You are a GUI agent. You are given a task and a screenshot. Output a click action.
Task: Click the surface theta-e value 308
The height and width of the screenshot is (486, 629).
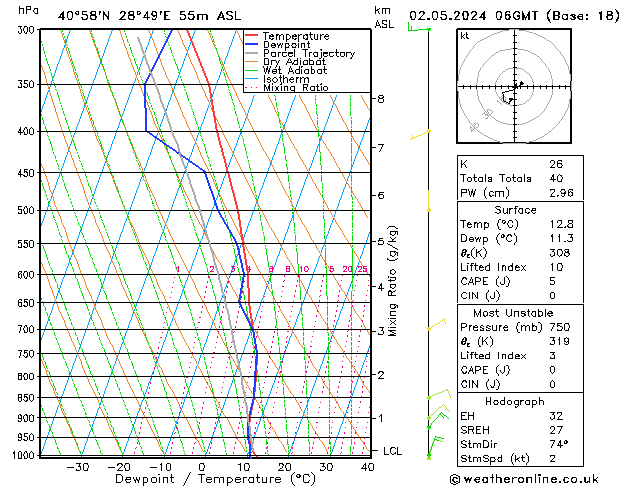click(x=560, y=253)
